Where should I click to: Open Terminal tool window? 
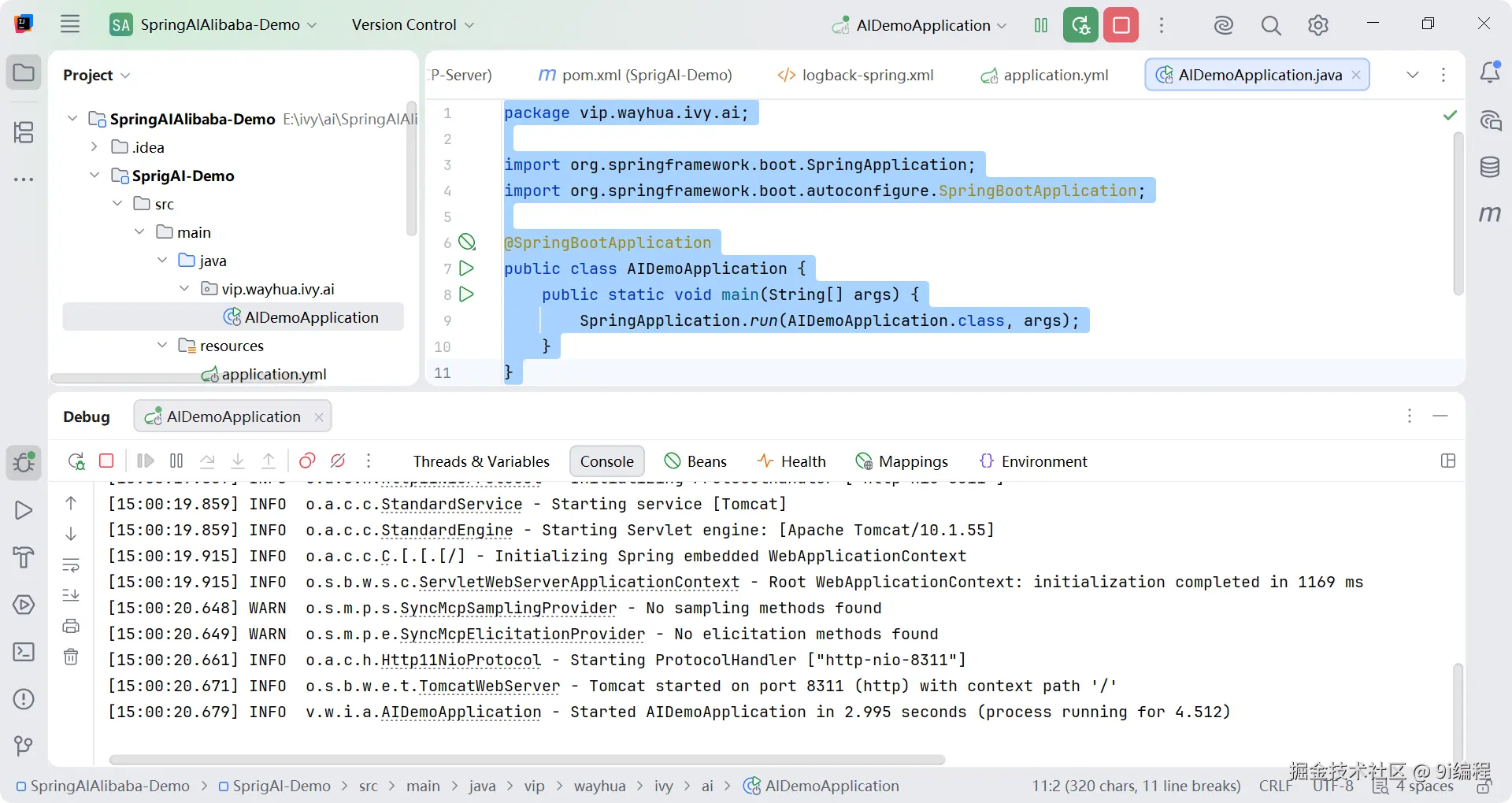(24, 652)
